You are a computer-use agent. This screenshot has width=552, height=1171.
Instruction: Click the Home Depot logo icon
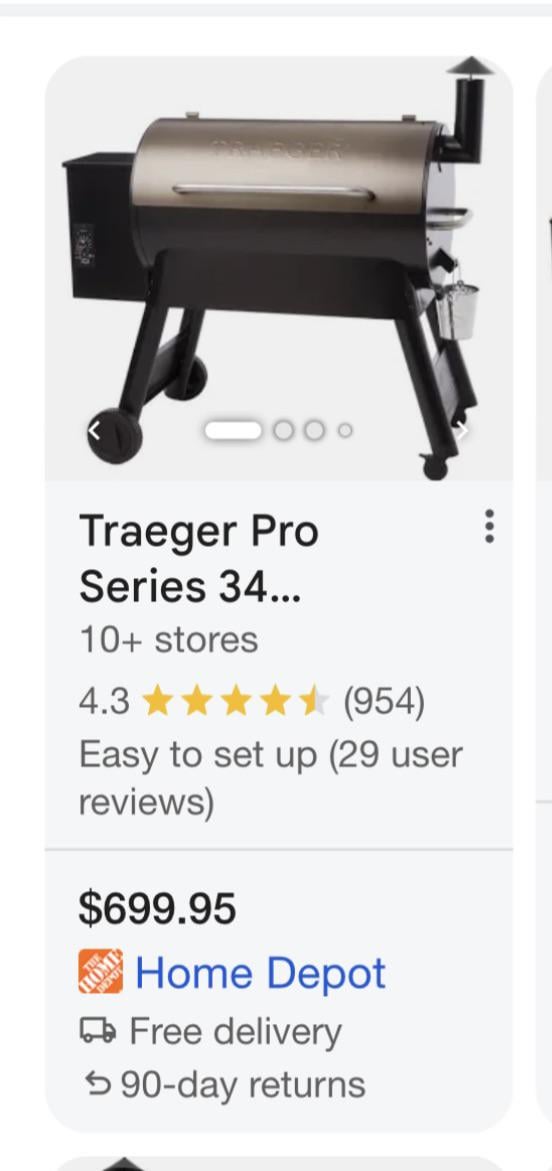(101, 971)
